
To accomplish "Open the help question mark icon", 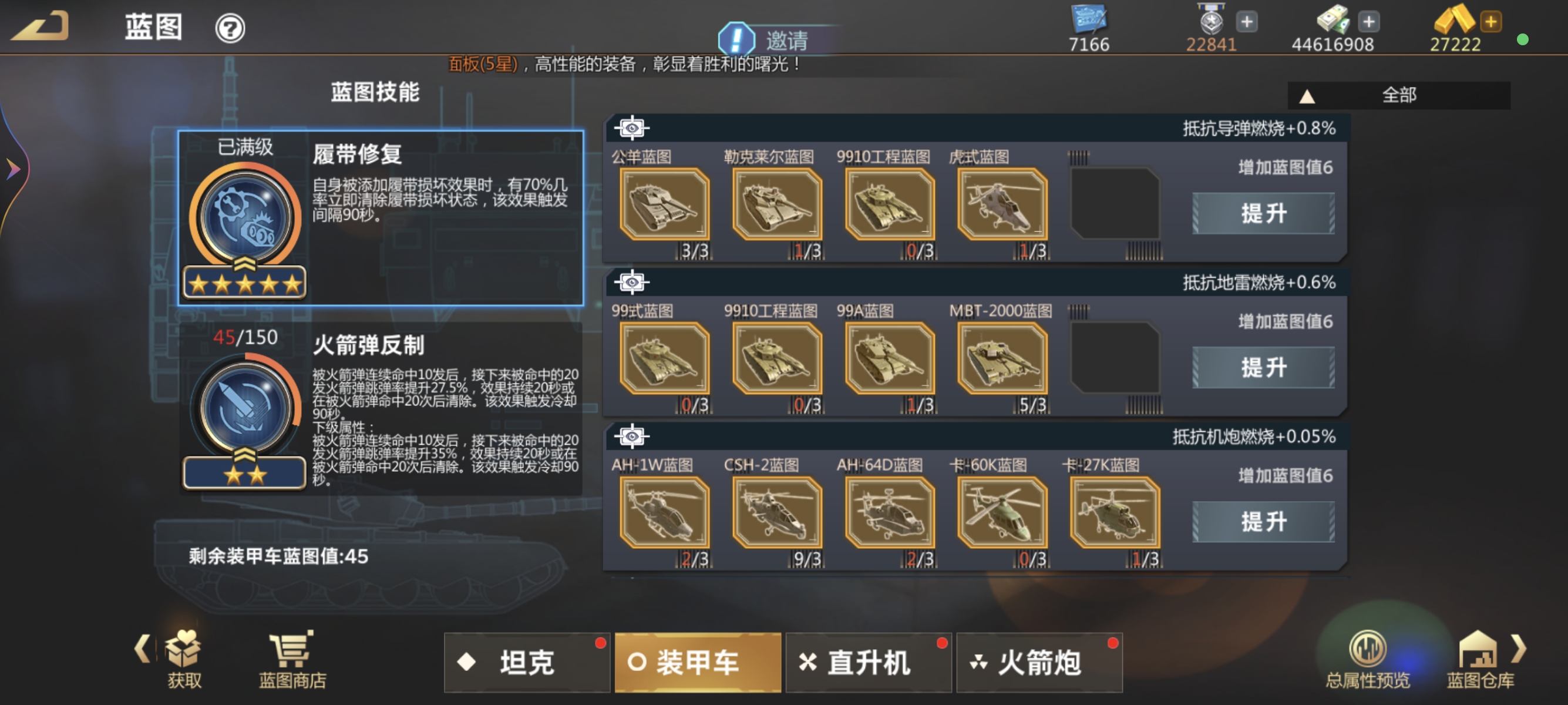I will tap(230, 29).
